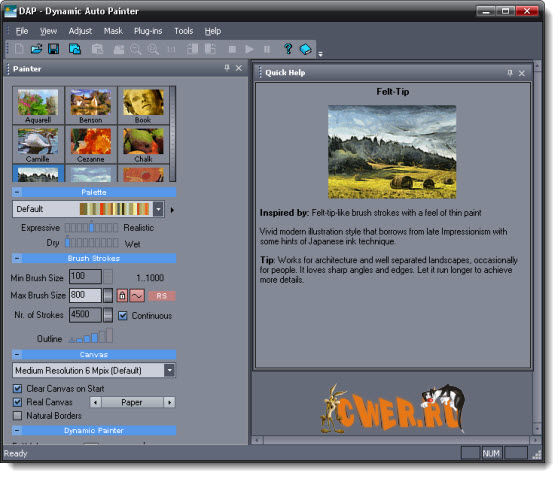Click the Nr. of Strokes field
The image size is (560, 478).
point(85,315)
